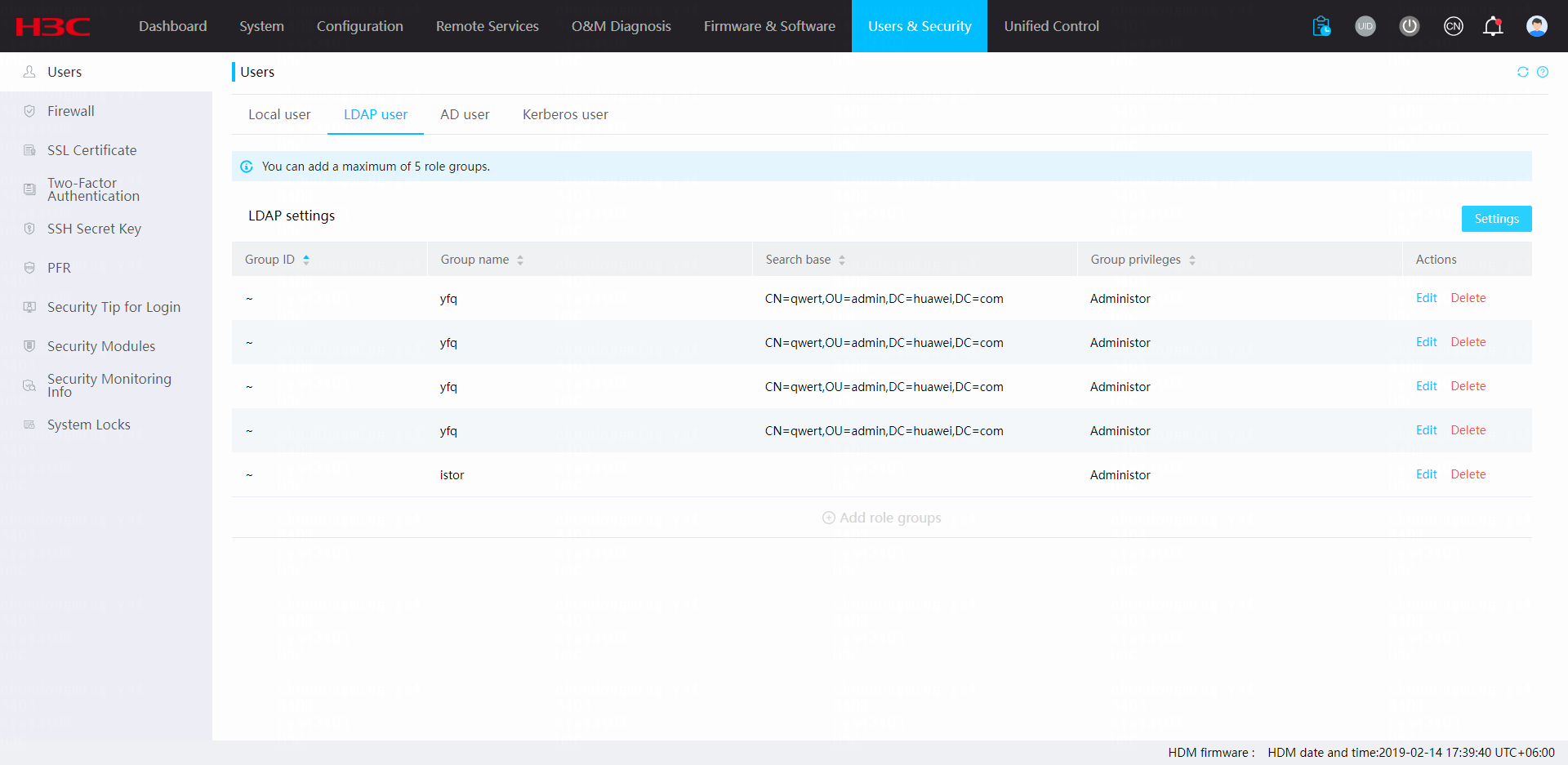
Task: Delete the second yfq role group
Action: pyautogui.click(x=1468, y=342)
